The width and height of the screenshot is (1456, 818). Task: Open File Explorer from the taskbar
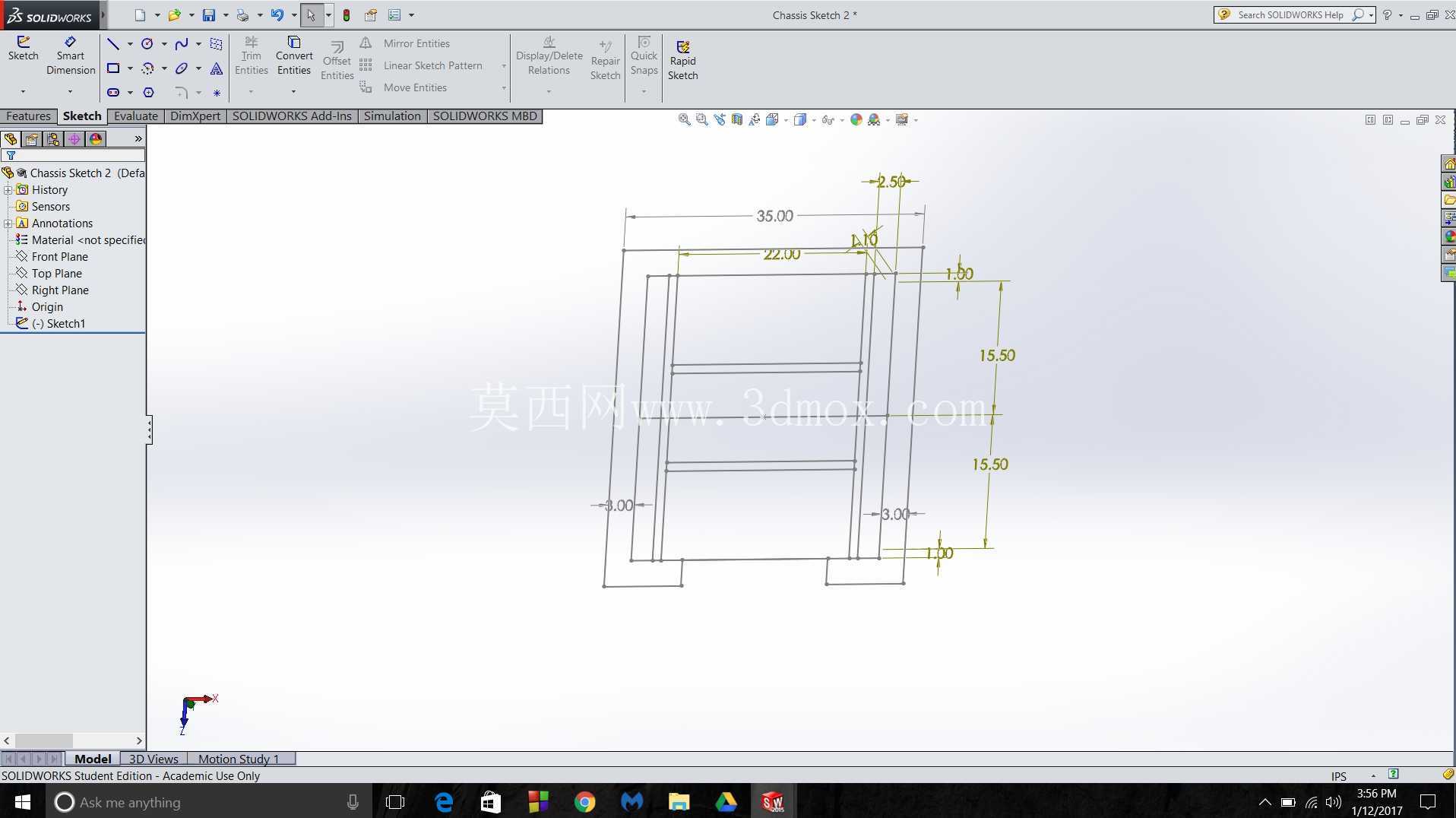[679, 801]
